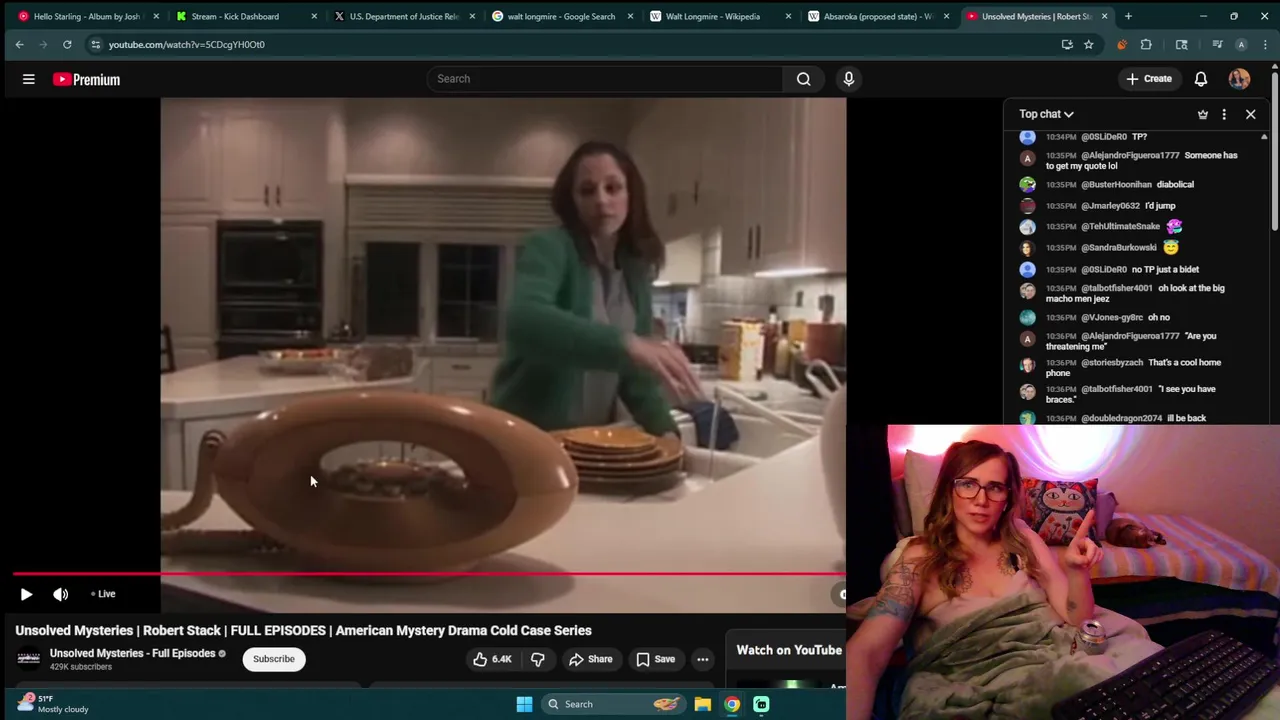Click the YouTube search magnifier button

pos(803,79)
